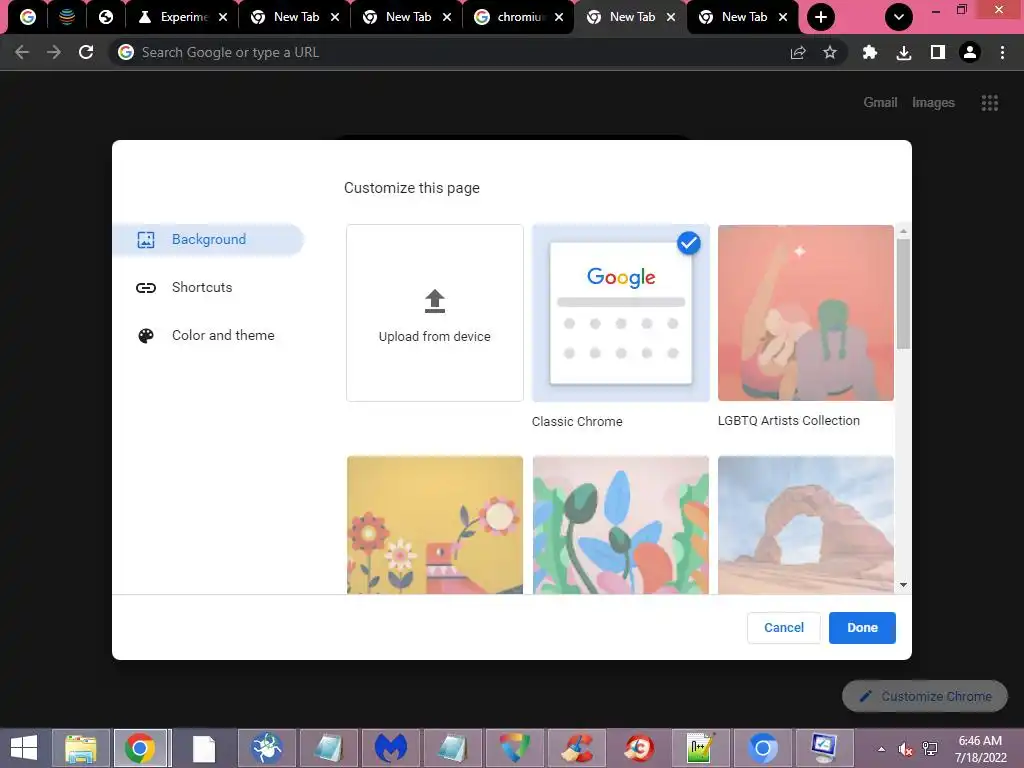This screenshot has height=768, width=1024.
Task: Open Color and theme section
Action: [208, 336]
